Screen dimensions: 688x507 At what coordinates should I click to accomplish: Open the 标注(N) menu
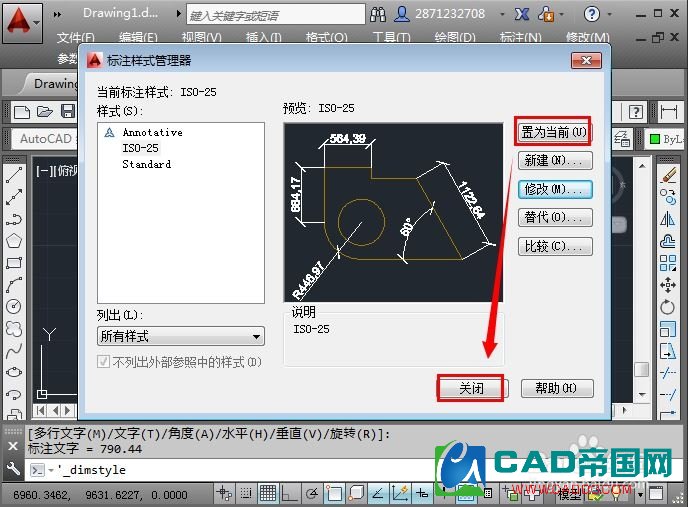520,37
